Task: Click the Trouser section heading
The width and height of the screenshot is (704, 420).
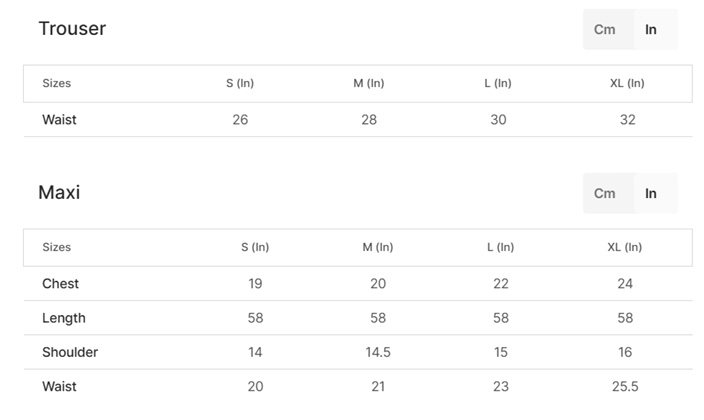Action: pyautogui.click(x=72, y=28)
